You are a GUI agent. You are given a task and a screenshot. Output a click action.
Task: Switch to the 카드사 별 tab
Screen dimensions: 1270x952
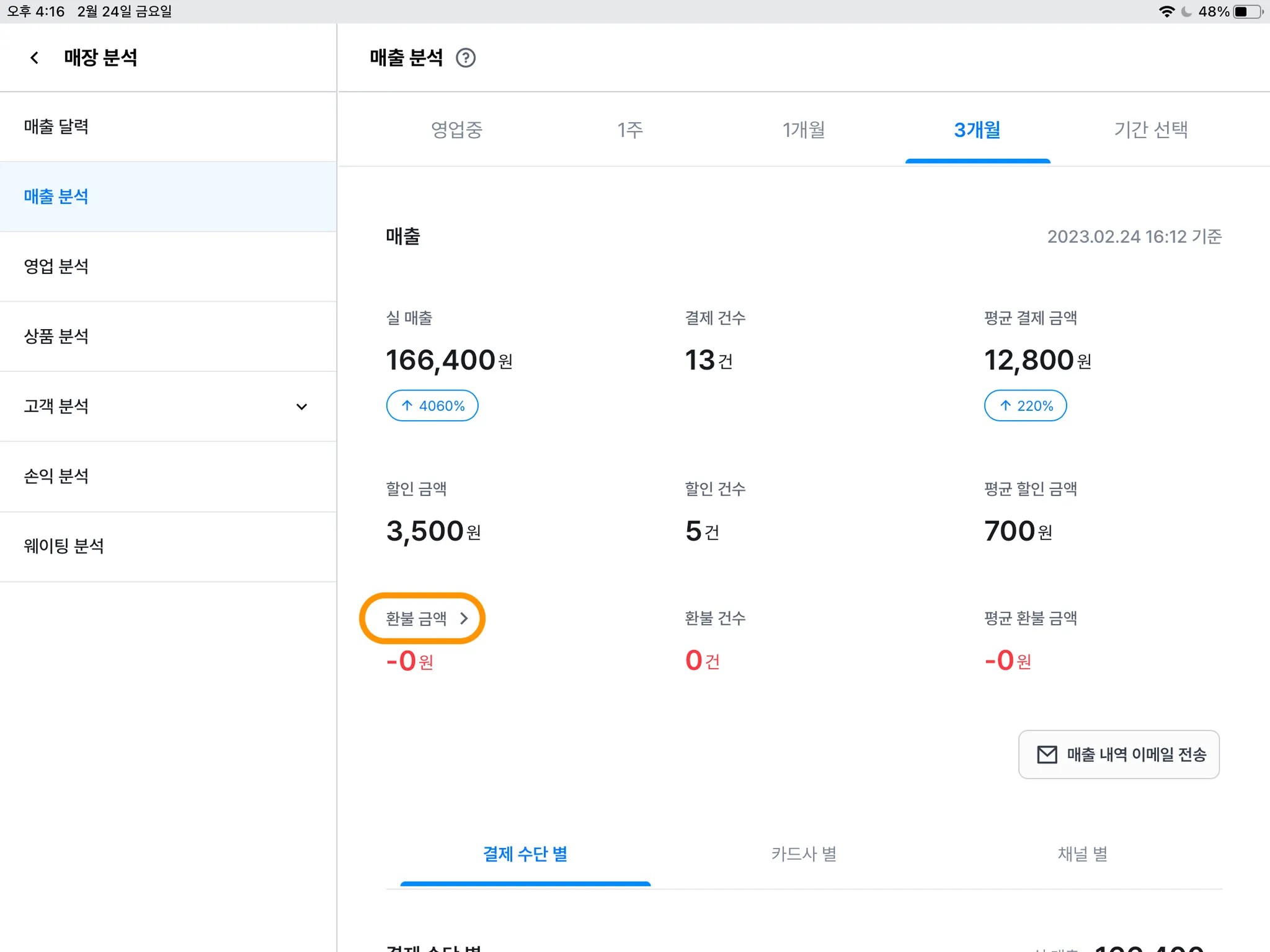(804, 854)
